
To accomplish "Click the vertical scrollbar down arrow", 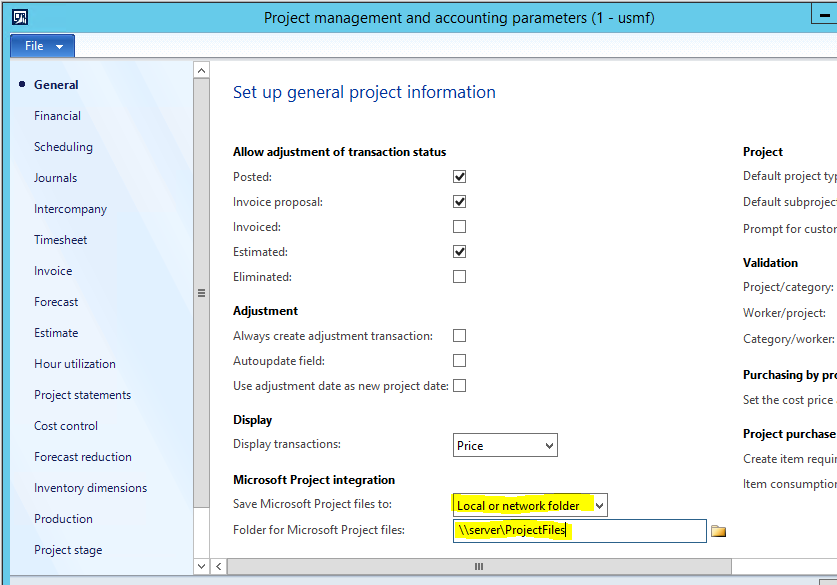I will pyautogui.click(x=201, y=565).
